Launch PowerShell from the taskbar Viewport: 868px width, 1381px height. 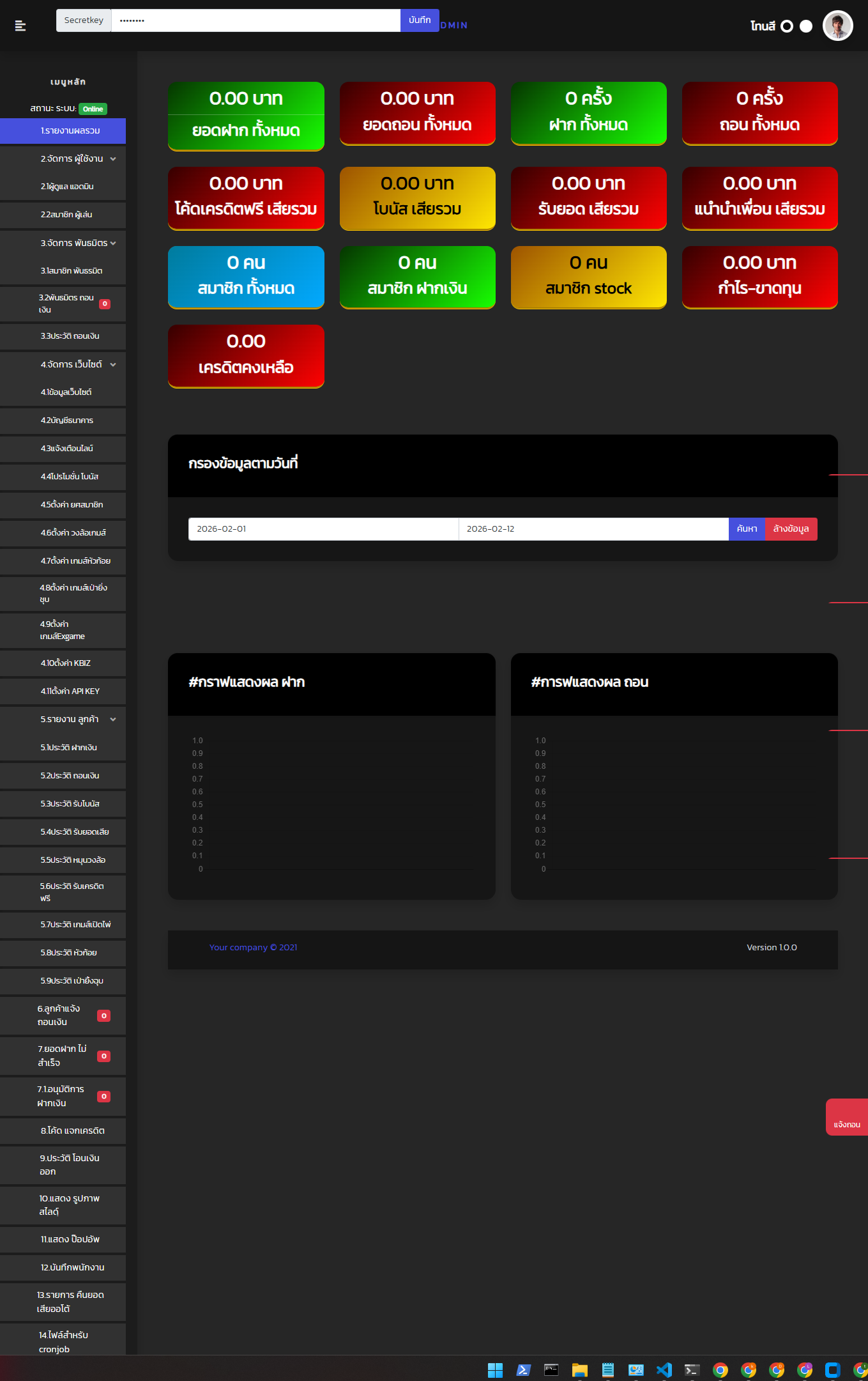pyautogui.click(x=523, y=1369)
